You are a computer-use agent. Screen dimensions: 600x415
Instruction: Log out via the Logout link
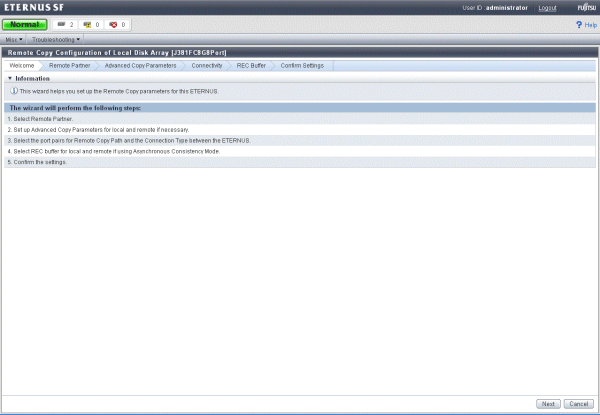[x=547, y=8]
